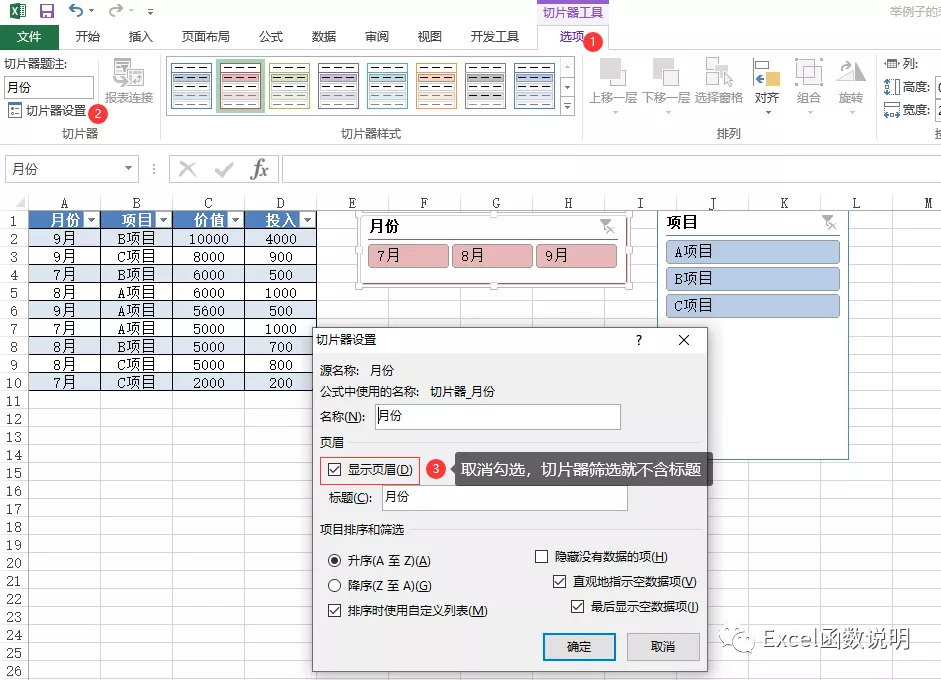
Task: Click the formula bar cancel X icon
Action: click(188, 169)
